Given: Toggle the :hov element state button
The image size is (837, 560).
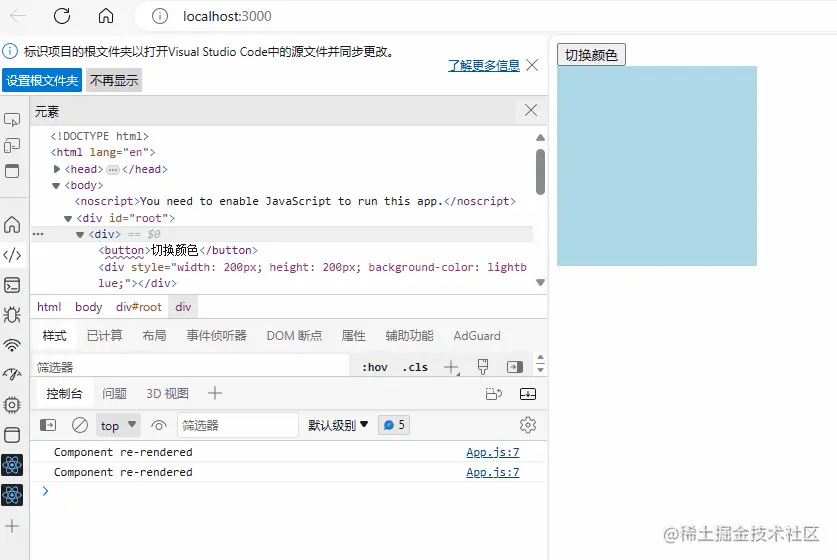Looking at the screenshot, I should pyautogui.click(x=375, y=367).
